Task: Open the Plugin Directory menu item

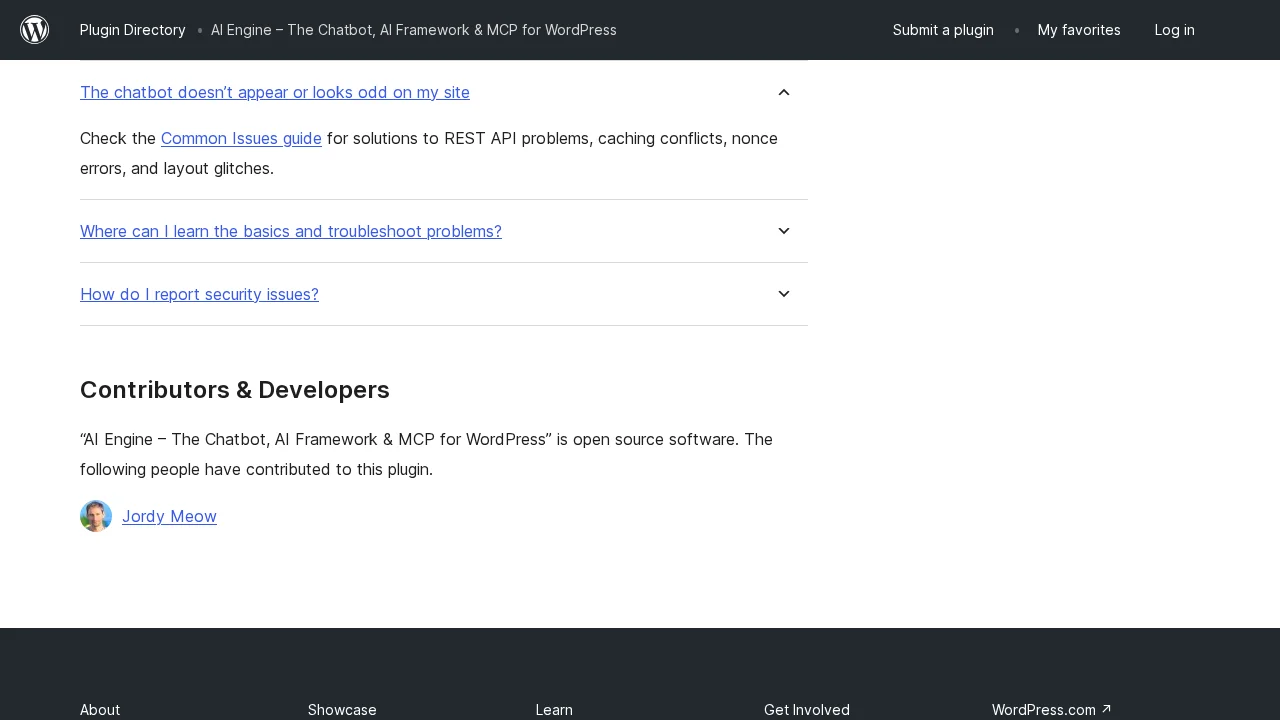Action: click(x=132, y=30)
